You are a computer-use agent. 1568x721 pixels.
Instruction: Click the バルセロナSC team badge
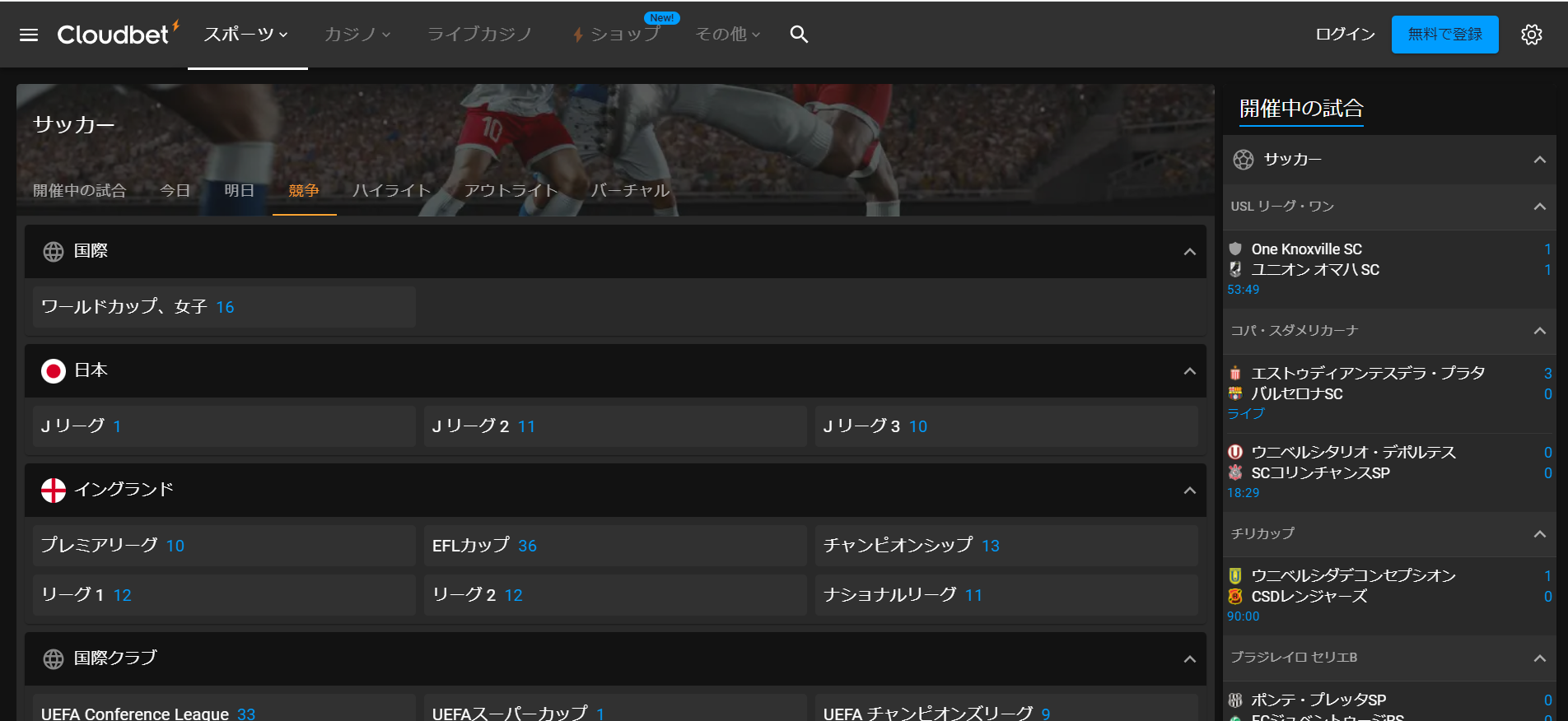tap(1235, 393)
